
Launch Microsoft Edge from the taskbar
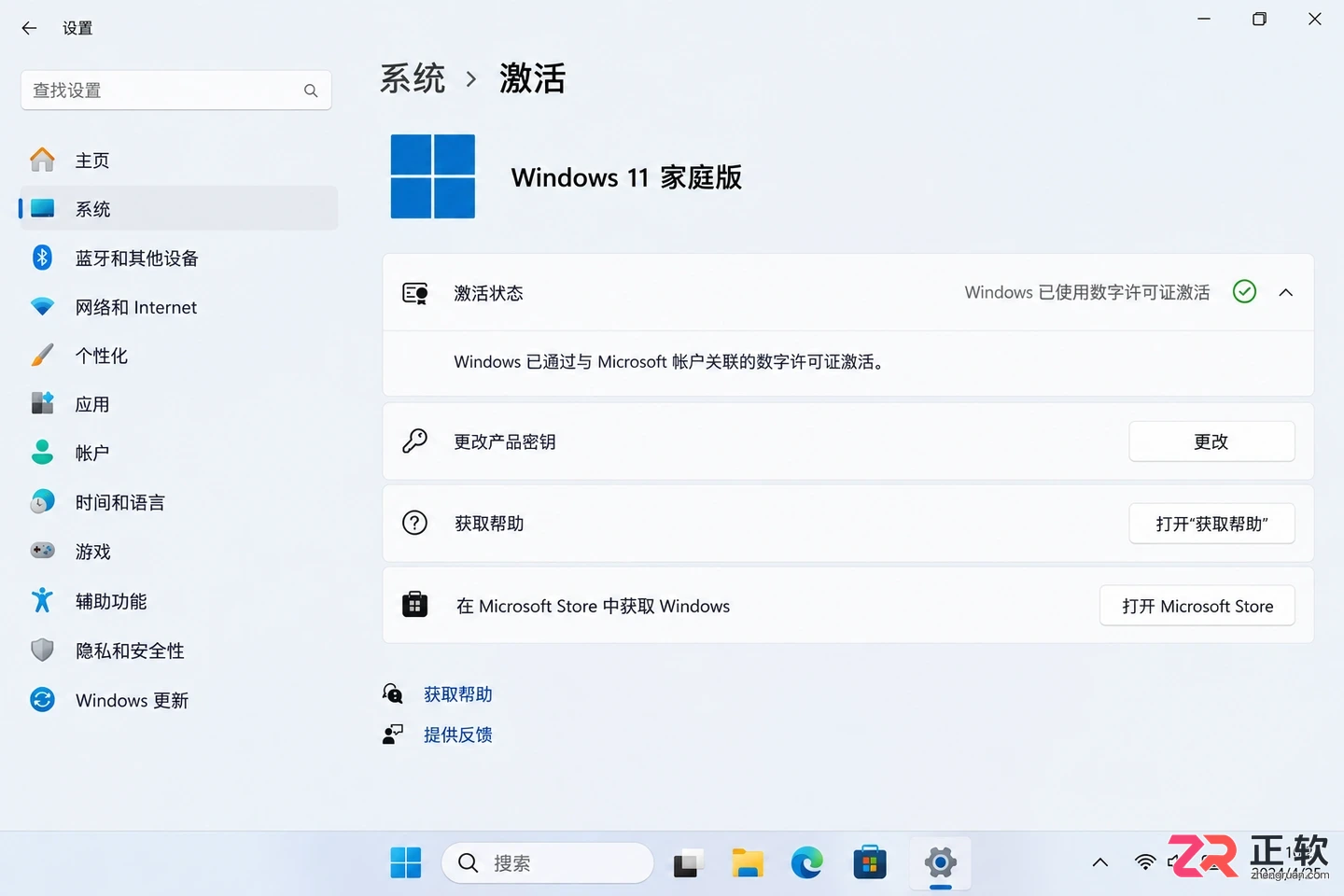click(x=807, y=863)
